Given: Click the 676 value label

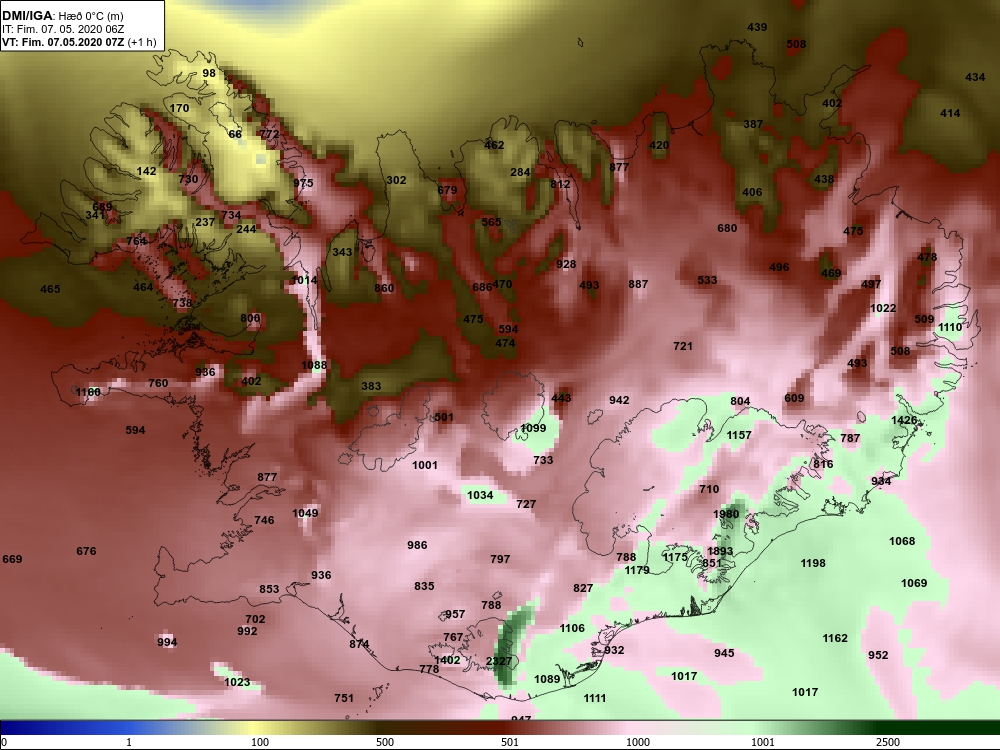Looking at the screenshot, I should [86, 551].
